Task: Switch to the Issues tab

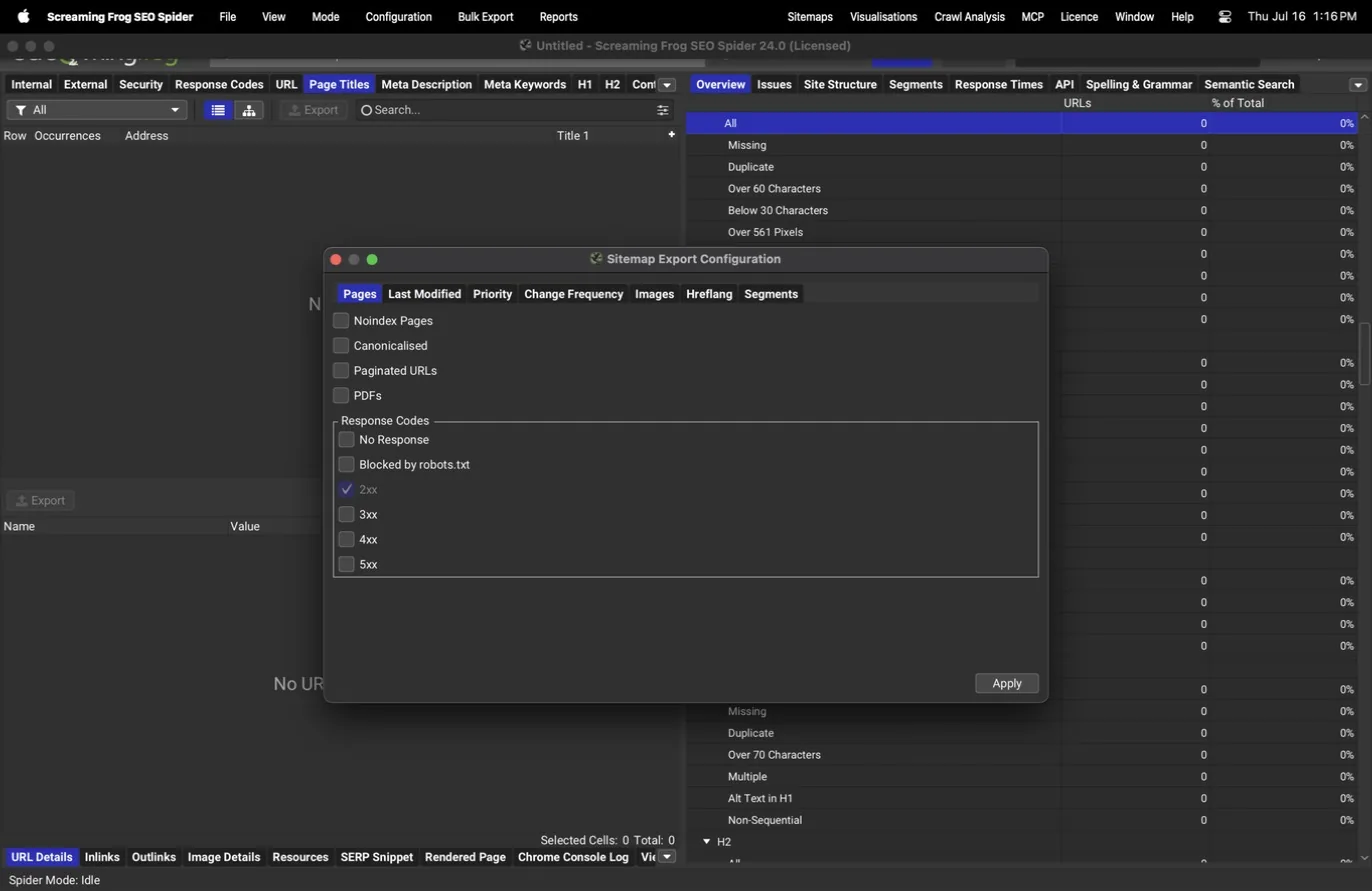Action: (774, 85)
